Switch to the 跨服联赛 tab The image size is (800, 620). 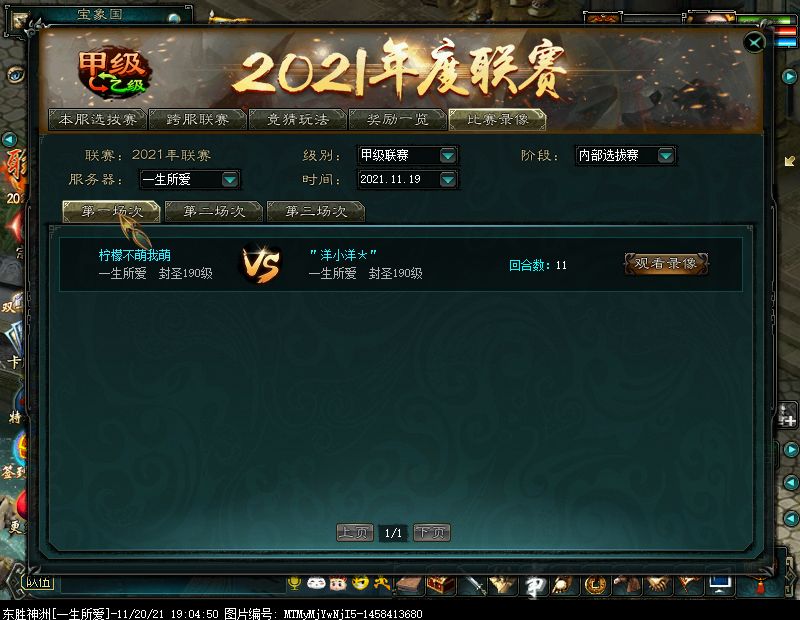click(x=197, y=119)
